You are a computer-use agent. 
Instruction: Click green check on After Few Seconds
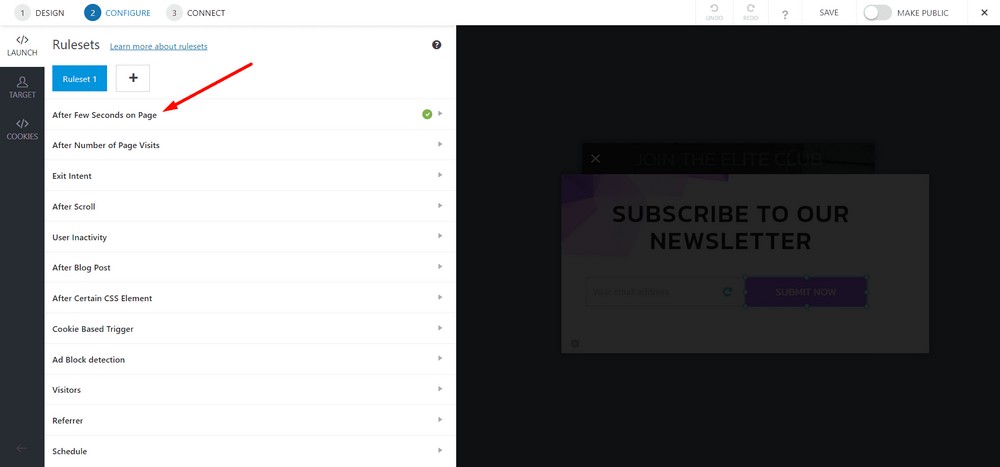[427, 114]
